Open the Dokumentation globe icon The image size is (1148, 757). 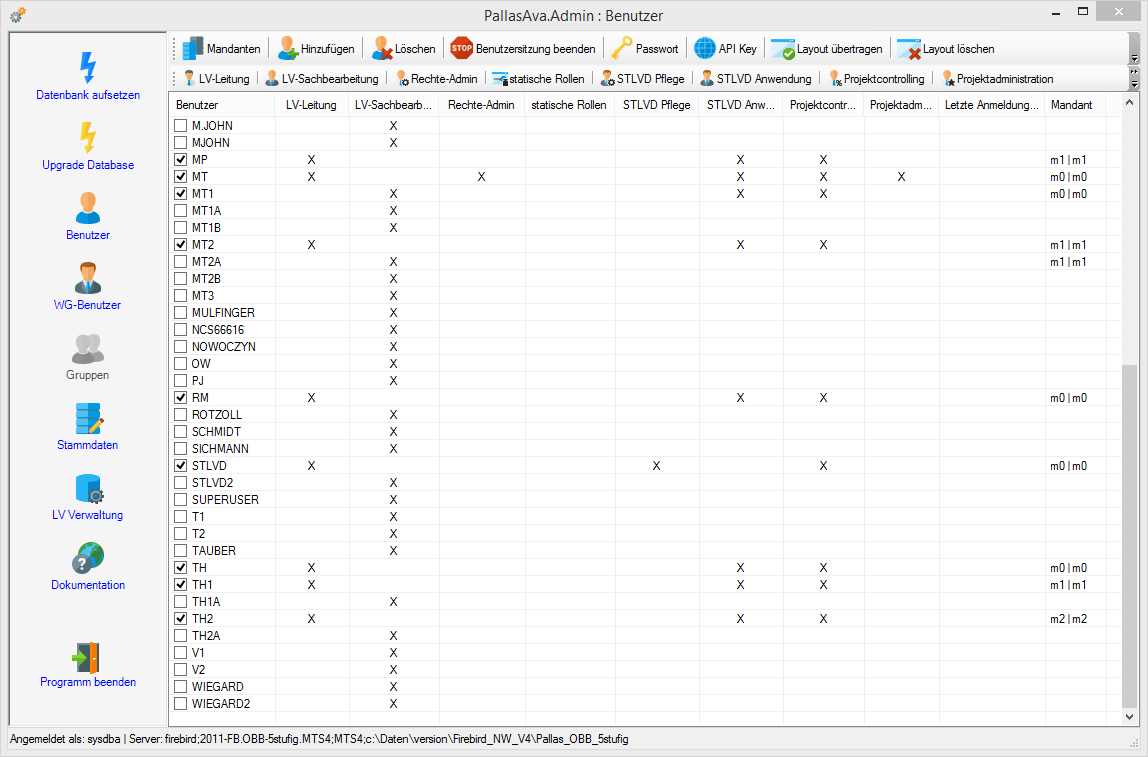pos(88,558)
